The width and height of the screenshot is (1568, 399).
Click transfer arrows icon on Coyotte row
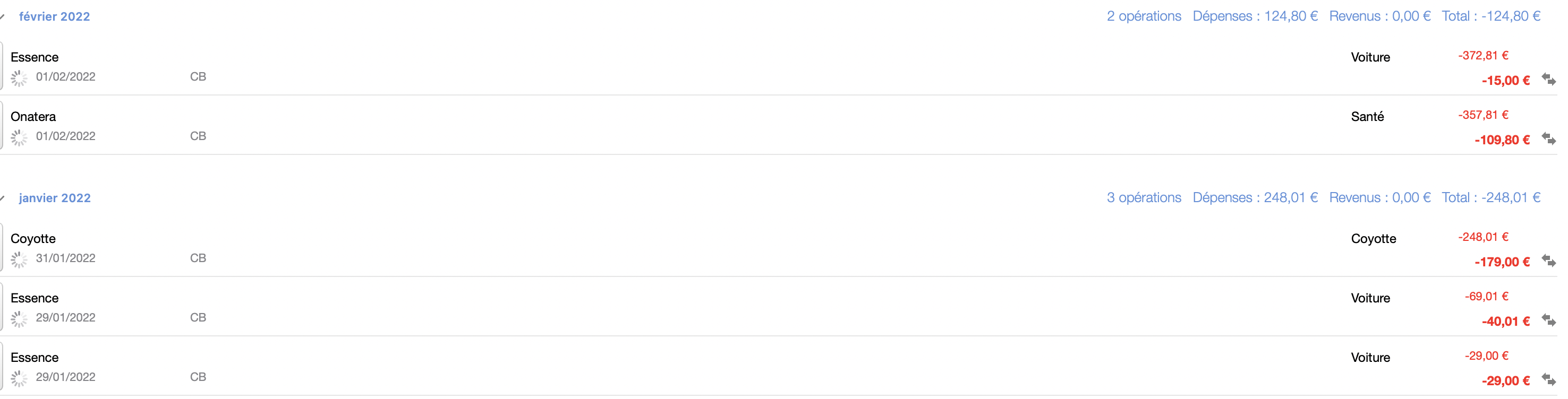click(1548, 261)
